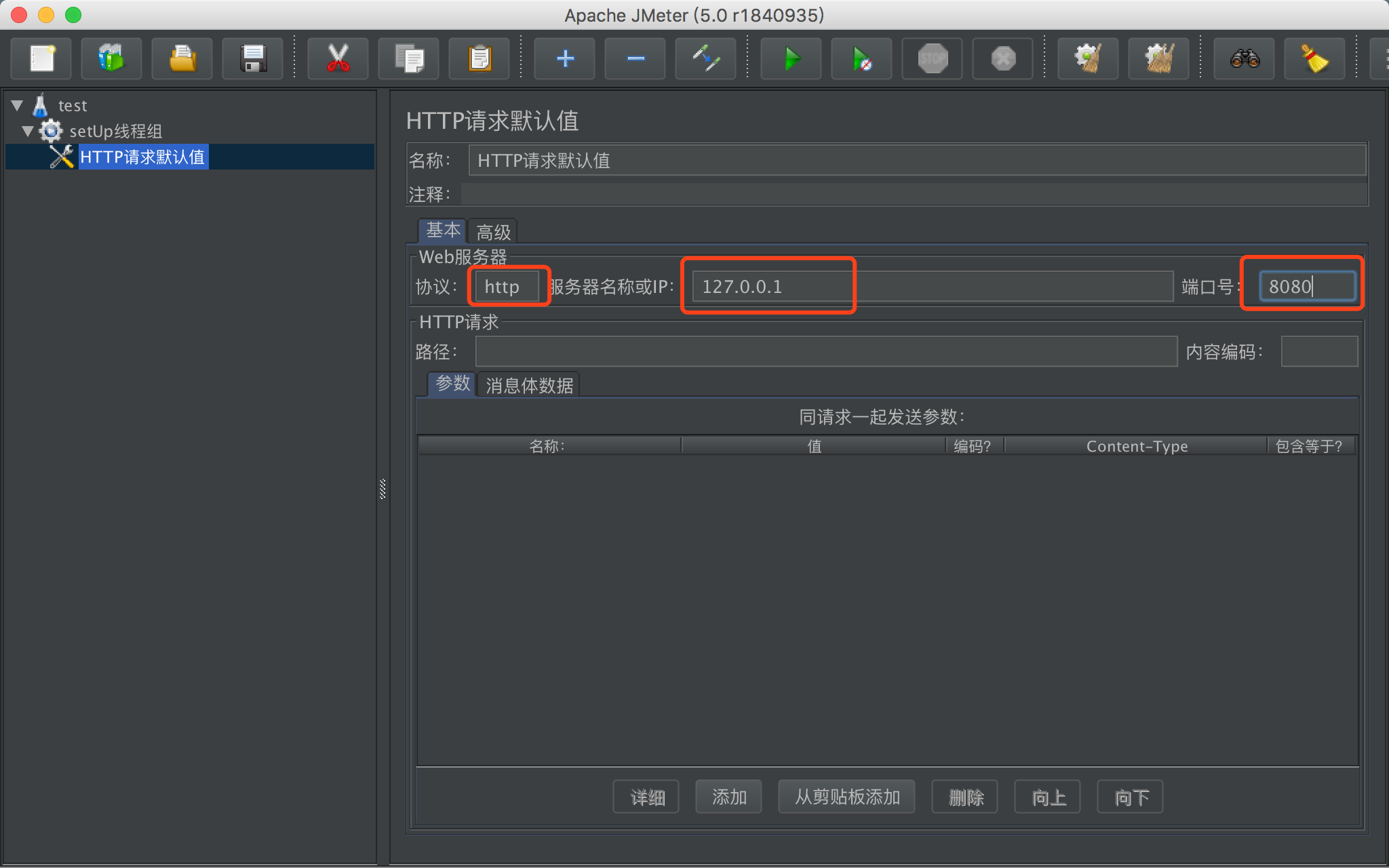Cut the element with the scissors icon
This screenshot has width=1389, height=868.
coord(338,58)
